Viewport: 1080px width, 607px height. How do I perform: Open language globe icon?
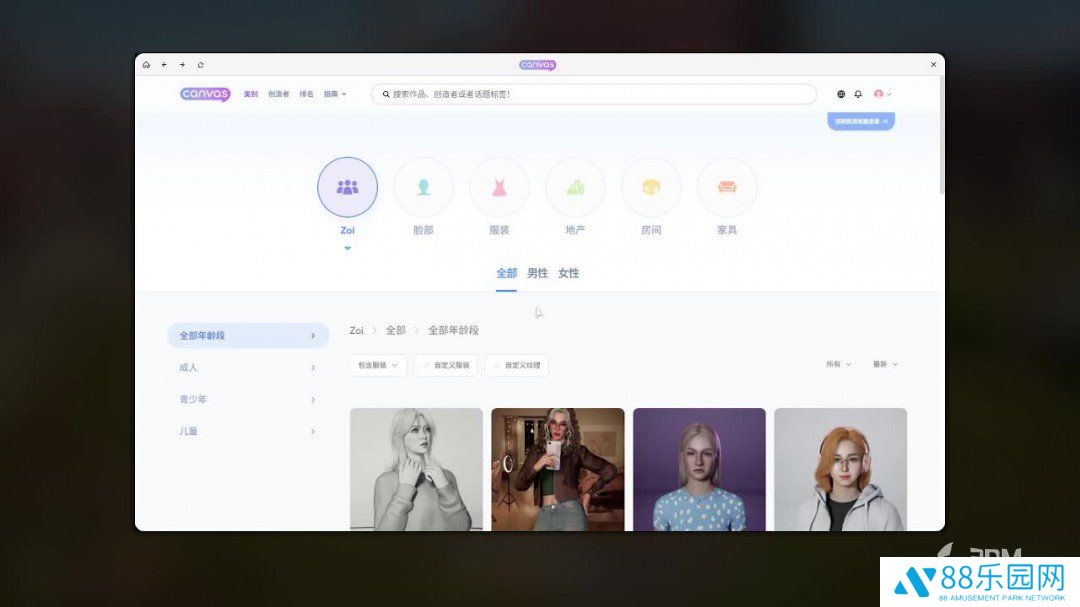841,94
